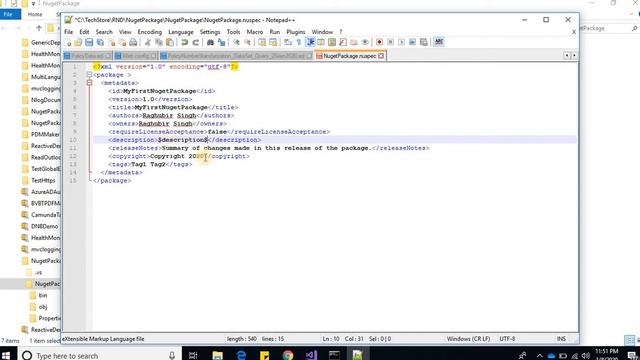Open the Edit menu
Screen dimensions: 640x360
[x=84, y=32]
